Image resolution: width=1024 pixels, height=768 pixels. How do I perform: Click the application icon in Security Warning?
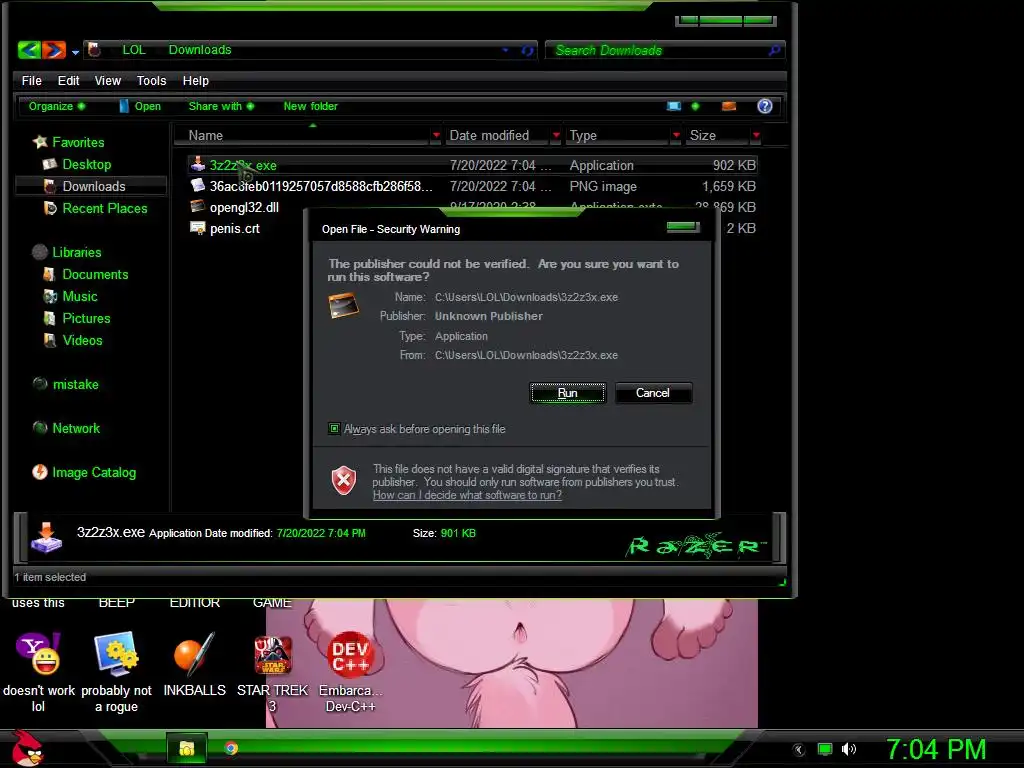click(x=344, y=306)
